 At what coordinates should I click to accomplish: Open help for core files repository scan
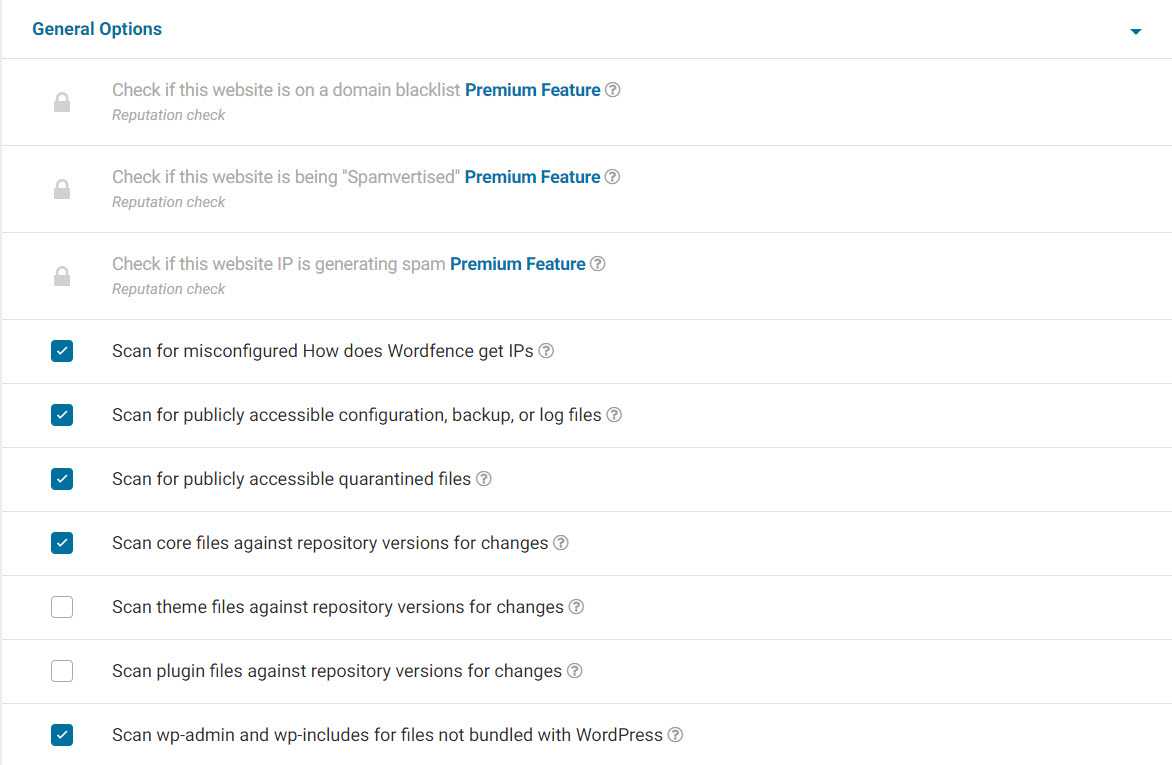coord(561,543)
